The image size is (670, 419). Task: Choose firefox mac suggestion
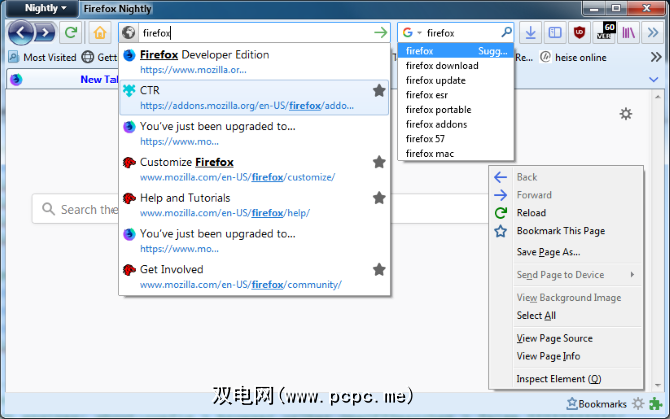click(x=455, y=153)
